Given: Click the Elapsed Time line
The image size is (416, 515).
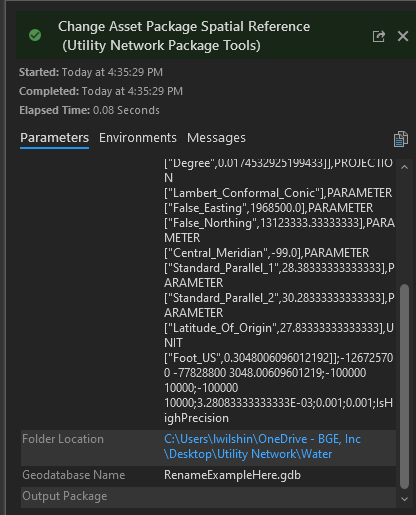Looking at the screenshot, I should [x=89, y=110].
